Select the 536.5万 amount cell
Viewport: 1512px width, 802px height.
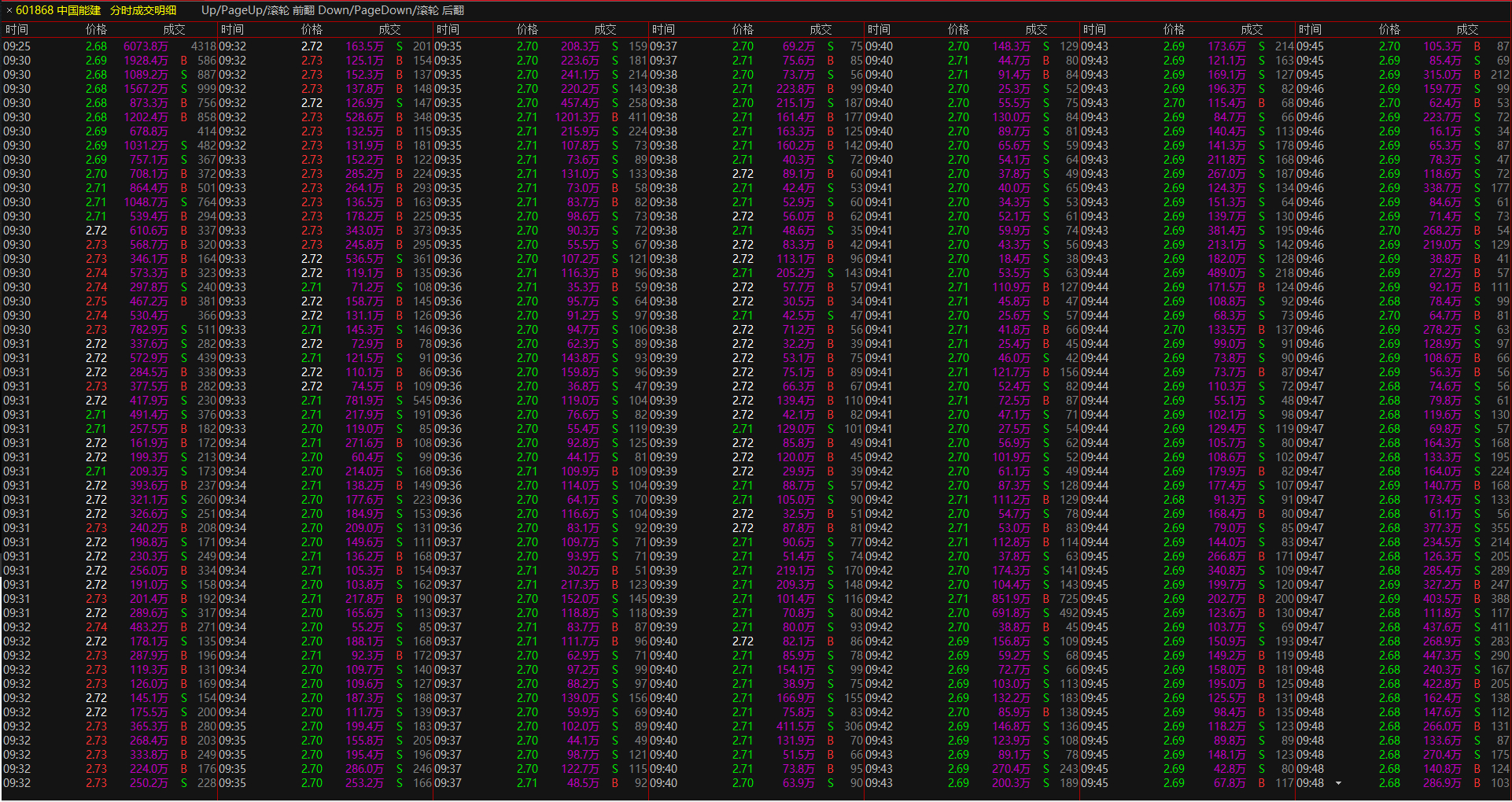coord(364,259)
